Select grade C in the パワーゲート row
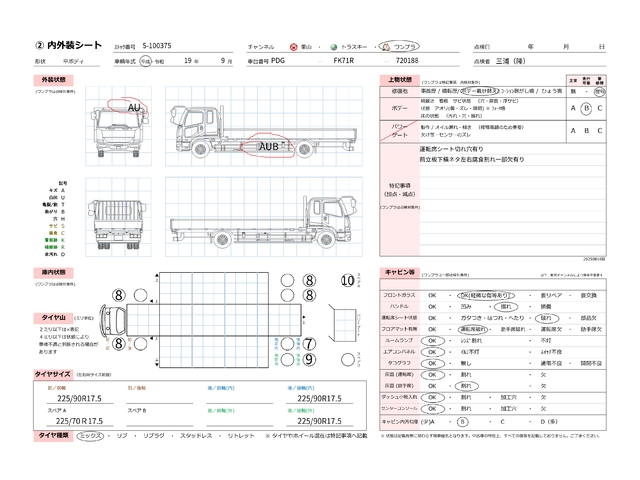 point(600,131)
